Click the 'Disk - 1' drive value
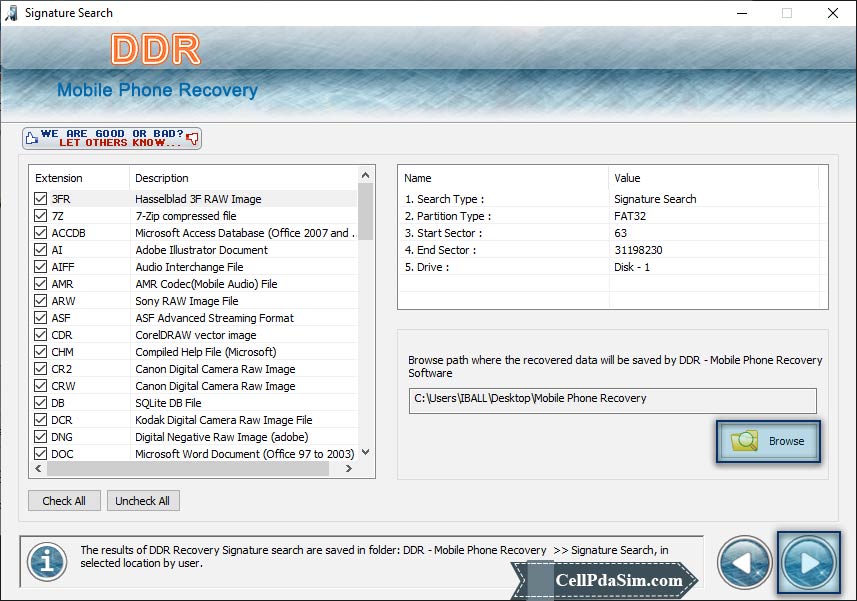The height and width of the screenshot is (601, 857). 632,267
